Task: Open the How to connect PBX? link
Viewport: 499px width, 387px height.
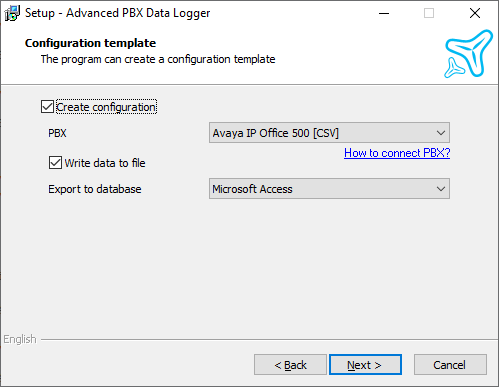Action: 397,153
